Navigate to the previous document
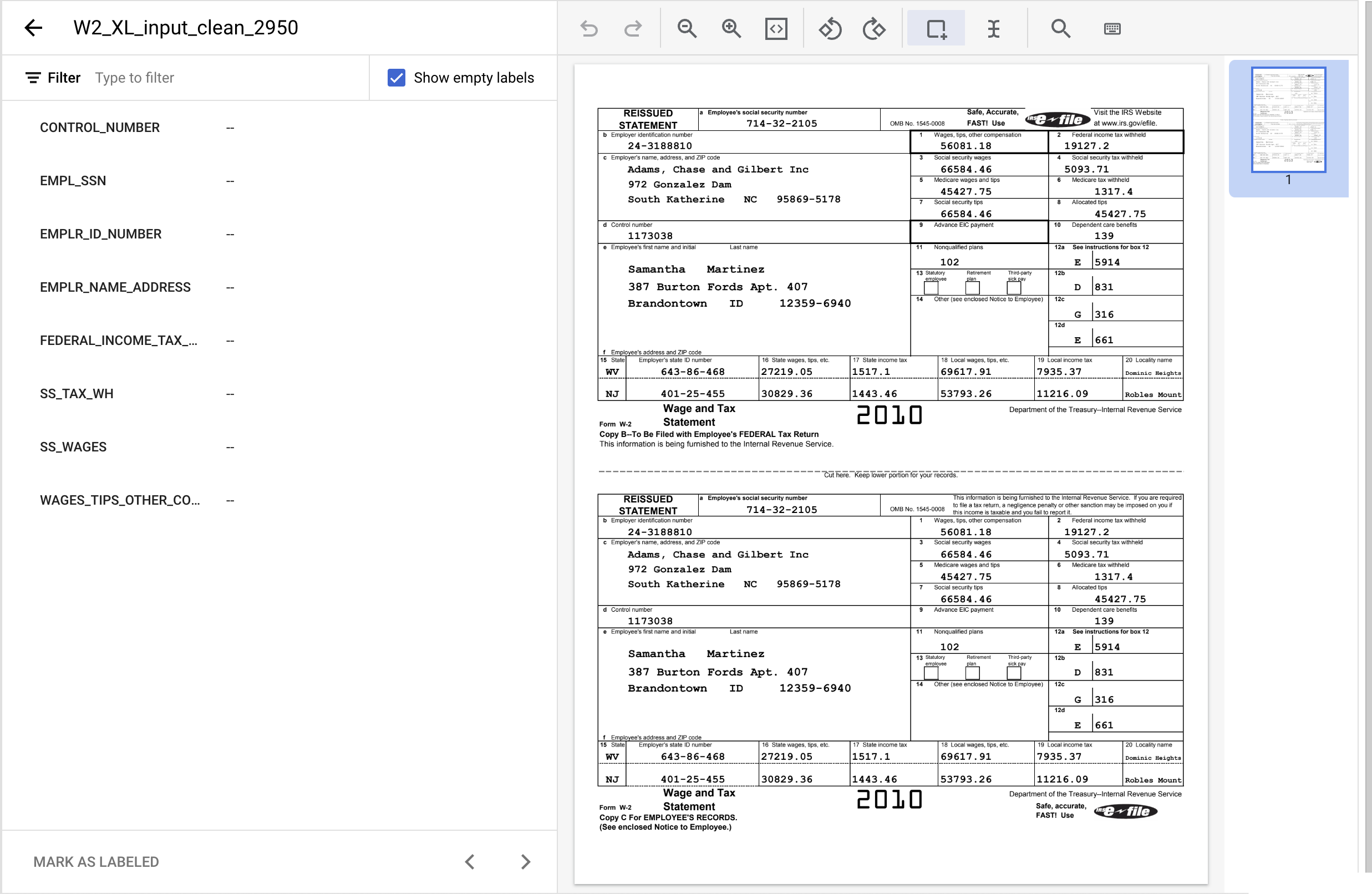1372x894 pixels. 470,861
